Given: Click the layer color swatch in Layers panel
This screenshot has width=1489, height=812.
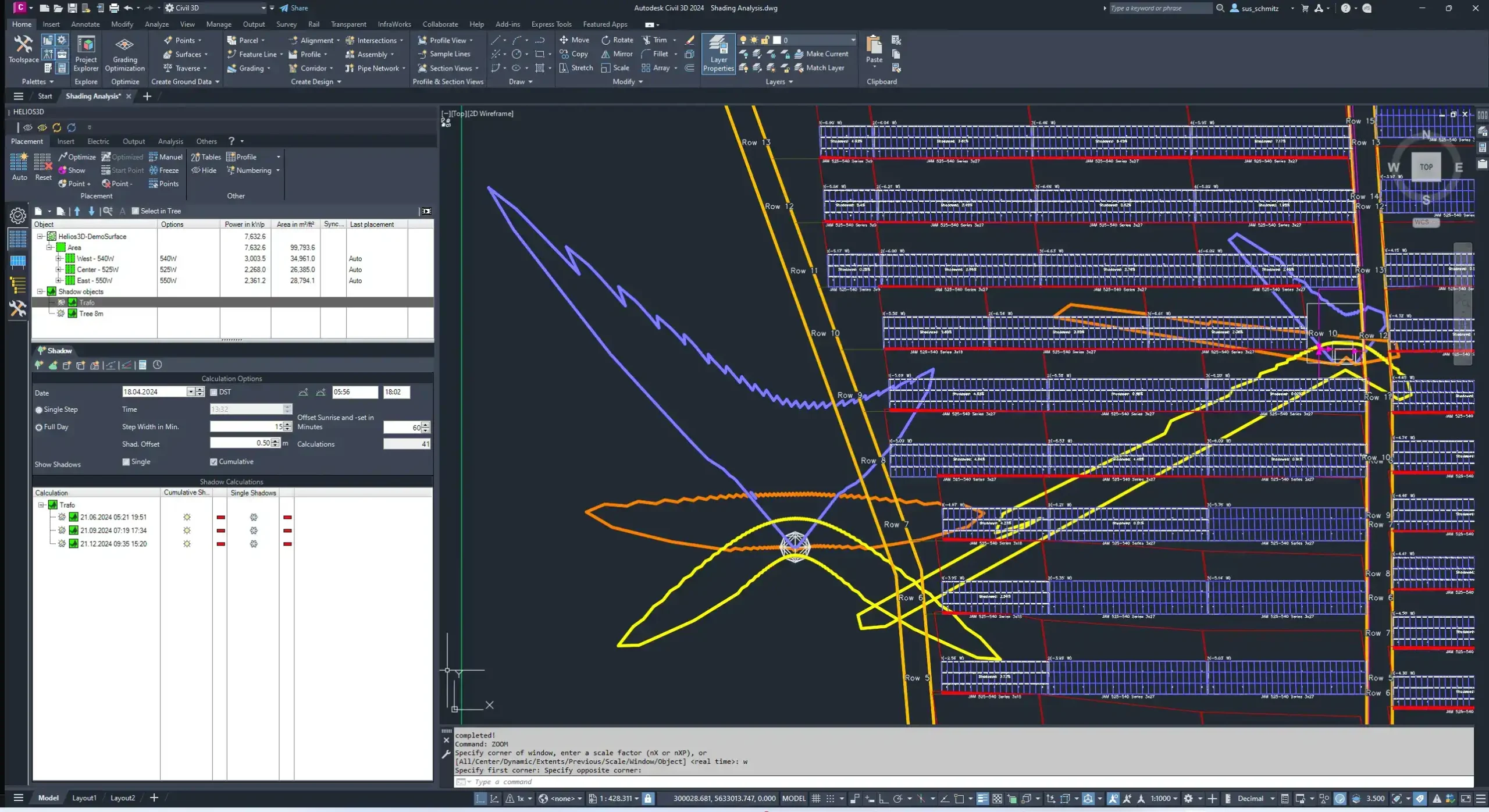Looking at the screenshot, I should click(776, 40).
